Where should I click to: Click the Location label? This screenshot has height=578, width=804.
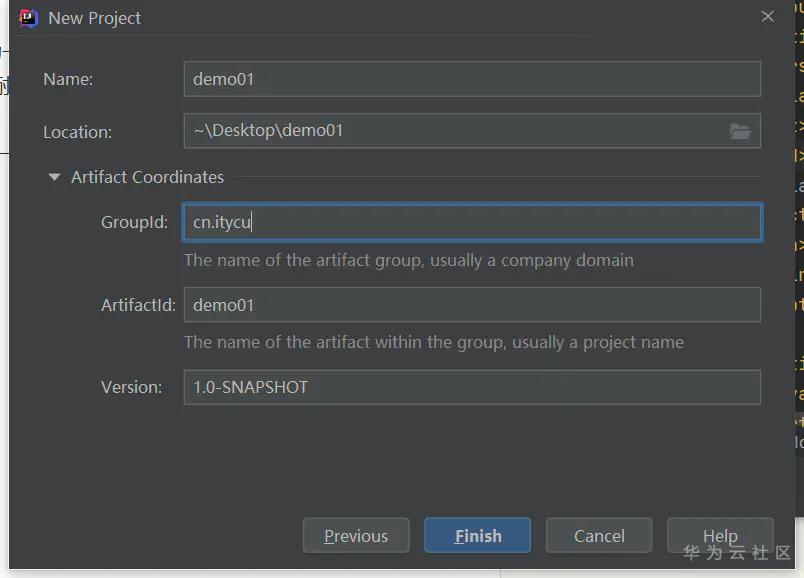(x=77, y=132)
